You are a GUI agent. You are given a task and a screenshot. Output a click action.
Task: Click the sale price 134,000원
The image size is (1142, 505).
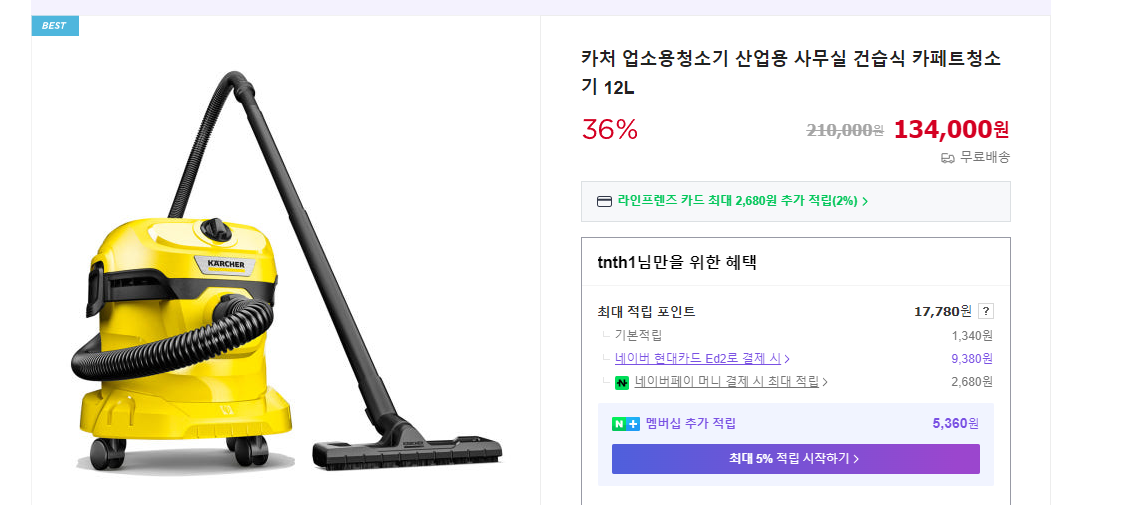(951, 129)
